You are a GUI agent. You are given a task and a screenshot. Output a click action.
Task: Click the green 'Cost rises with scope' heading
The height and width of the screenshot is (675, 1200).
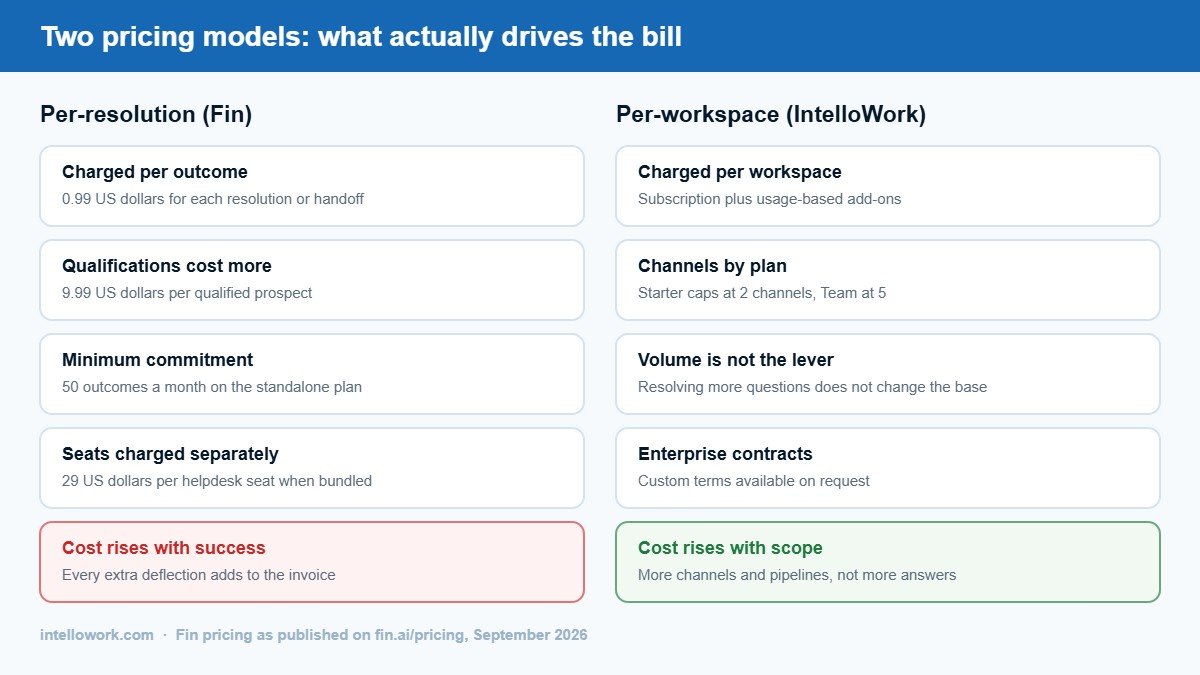[x=731, y=548]
